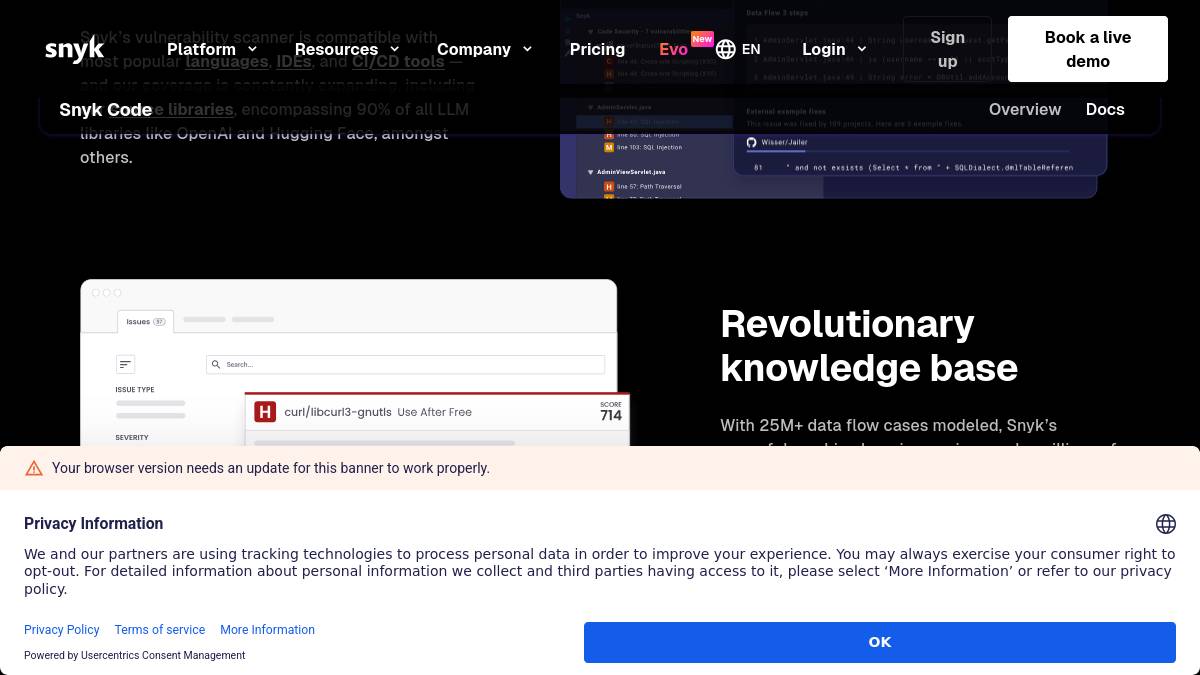
Task: Click Book a live demo button
Action: pos(1088,49)
